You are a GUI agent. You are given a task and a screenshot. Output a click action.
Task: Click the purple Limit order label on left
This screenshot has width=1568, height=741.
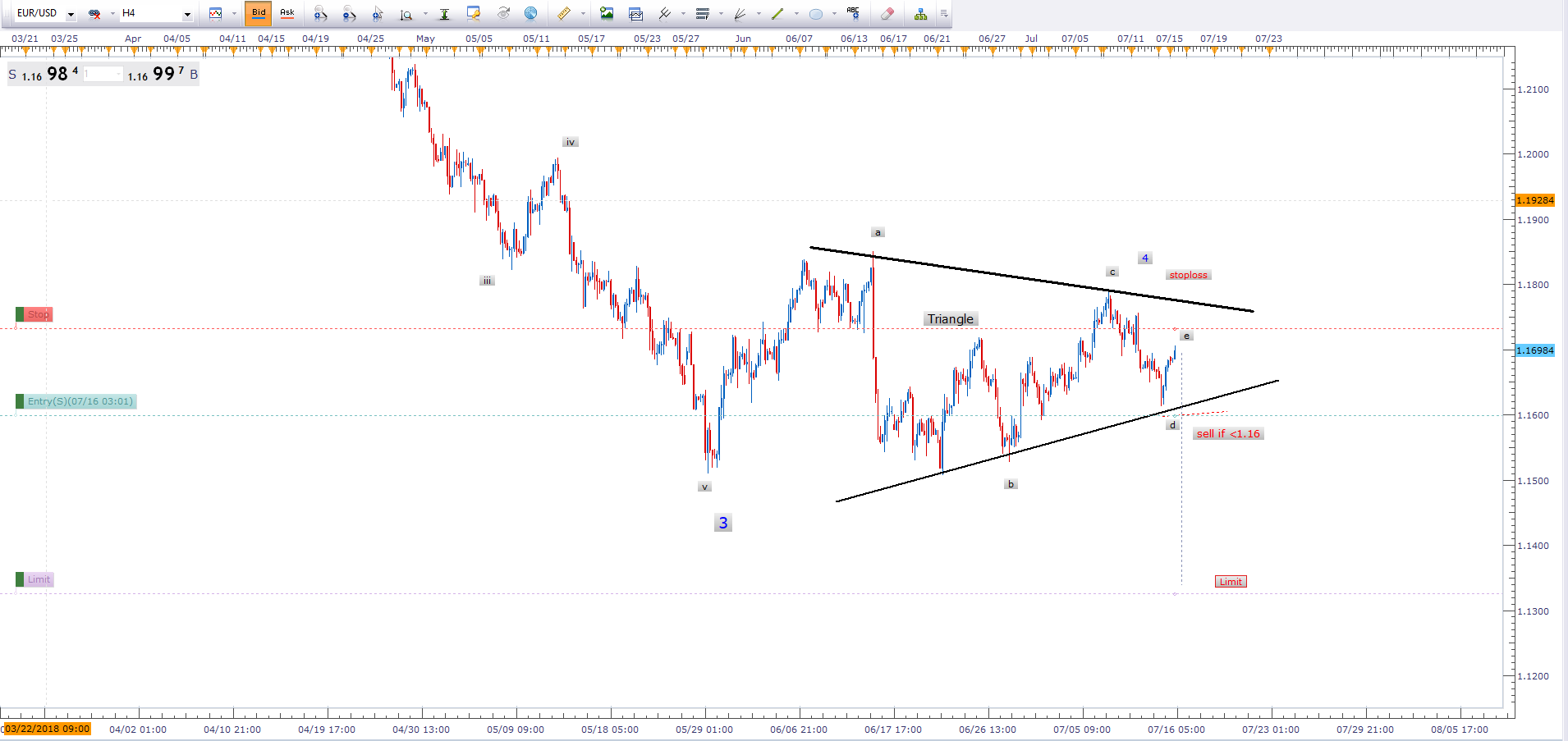click(x=39, y=579)
